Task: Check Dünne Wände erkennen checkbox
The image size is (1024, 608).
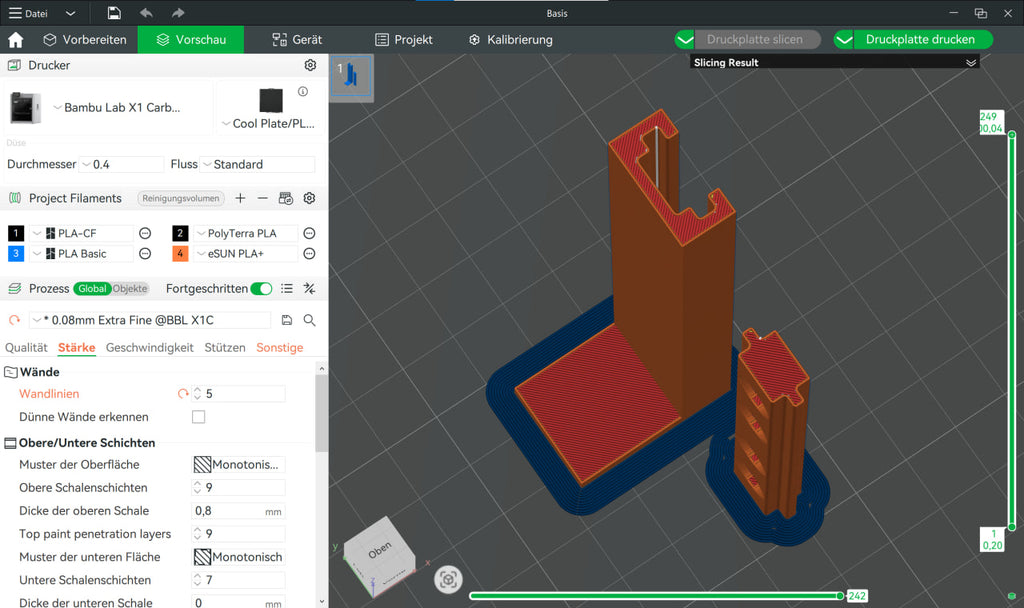Action: pyautogui.click(x=199, y=417)
